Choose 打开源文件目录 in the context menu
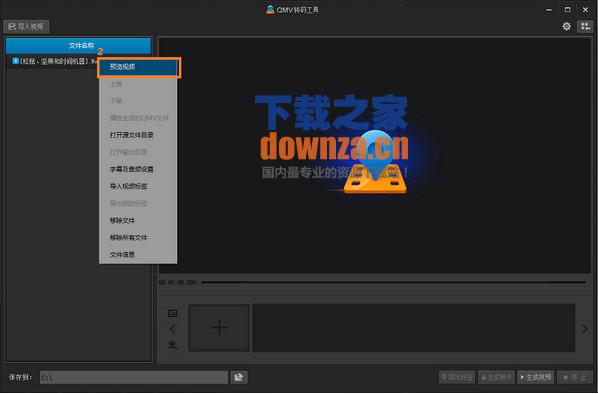 coord(138,135)
